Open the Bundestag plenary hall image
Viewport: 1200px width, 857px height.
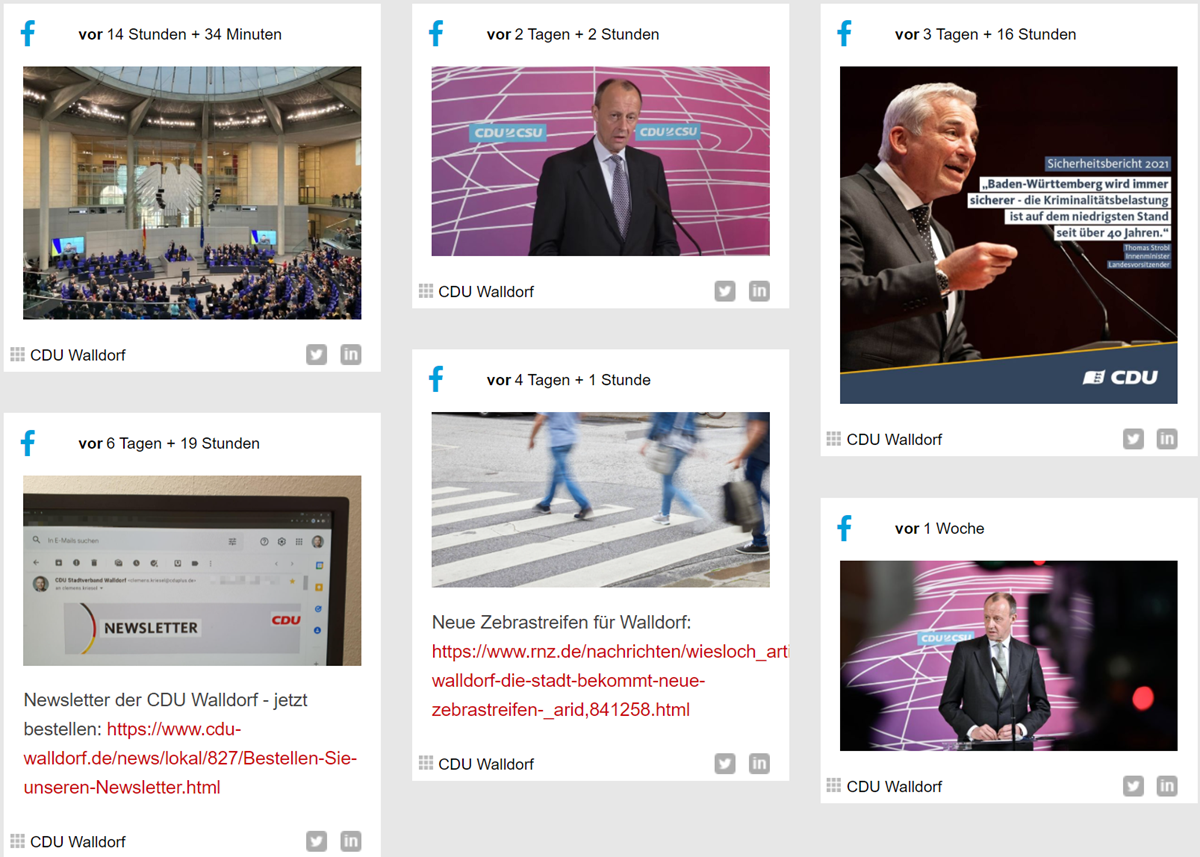click(192, 193)
